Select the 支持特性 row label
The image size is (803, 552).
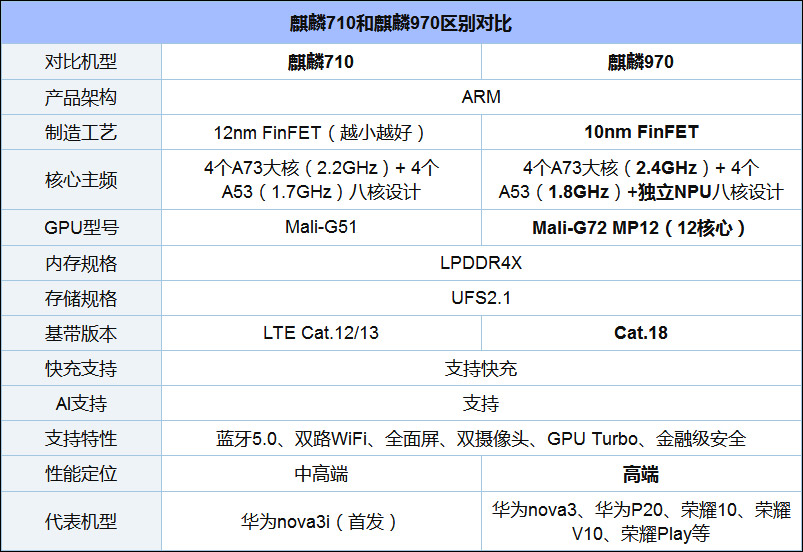pyautogui.click(x=81, y=438)
